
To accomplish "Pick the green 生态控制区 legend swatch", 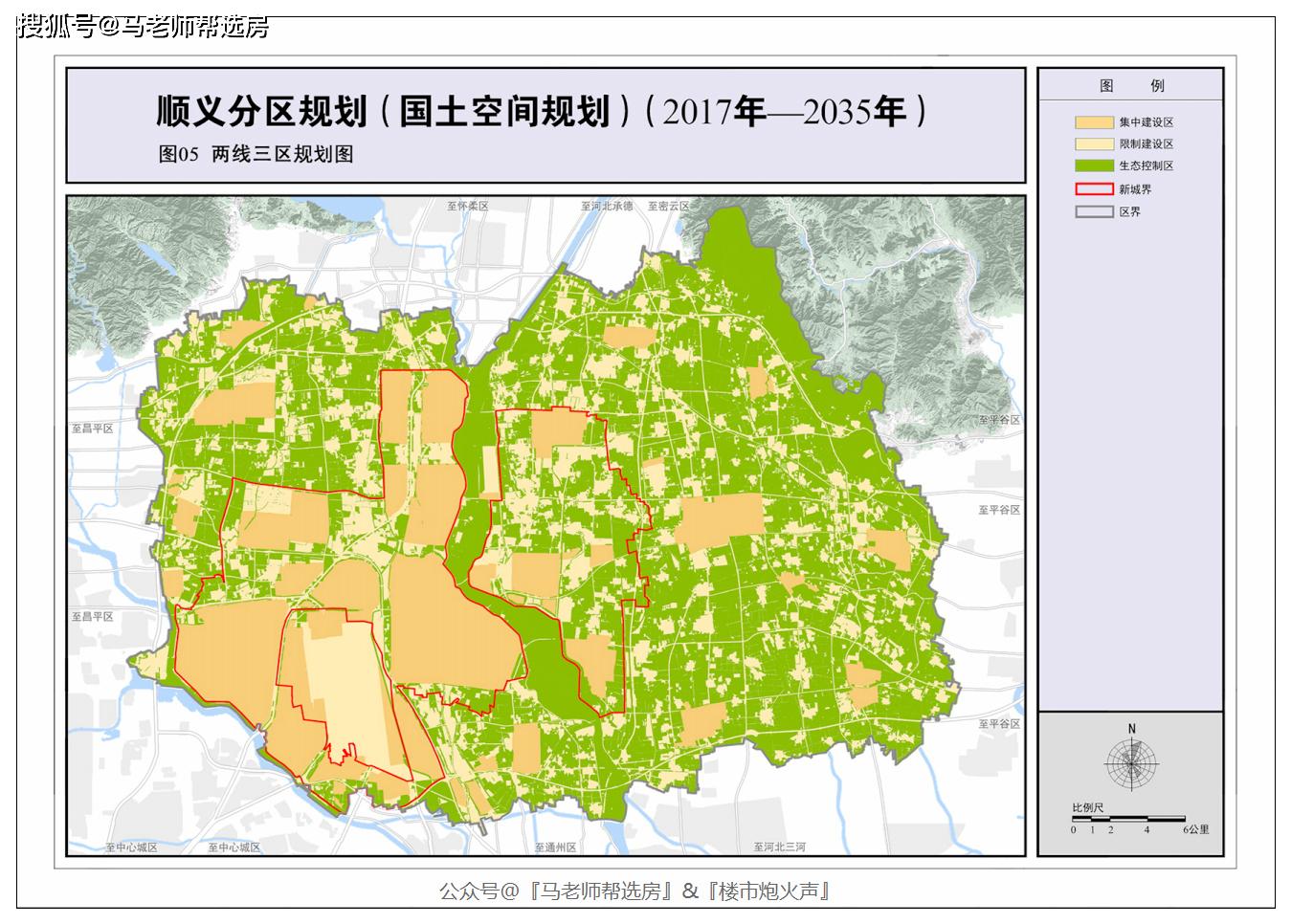I will pos(1094,165).
